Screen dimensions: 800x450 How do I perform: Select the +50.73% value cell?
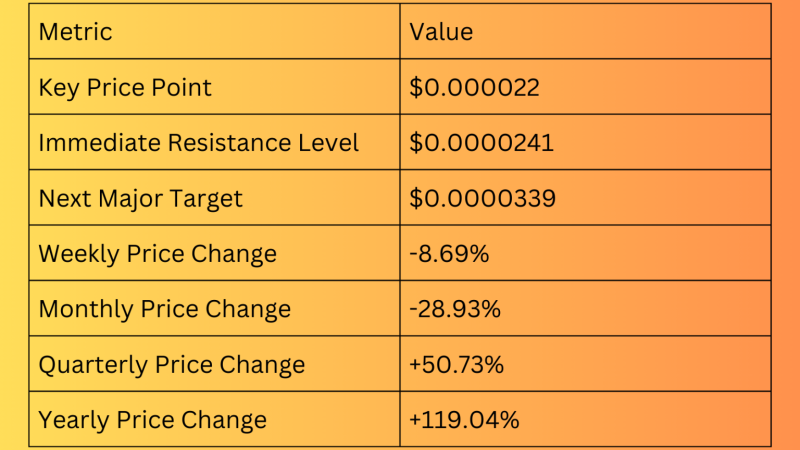pyautogui.click(x=456, y=365)
